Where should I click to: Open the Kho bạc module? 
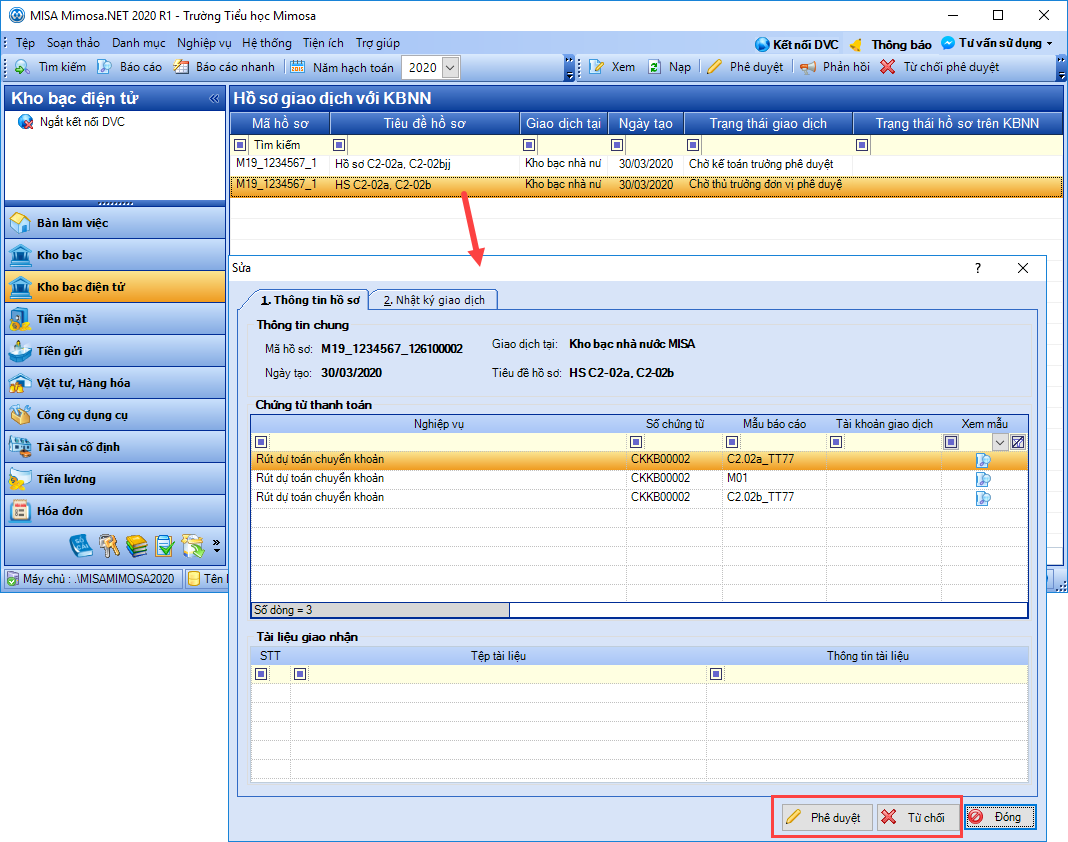(115, 255)
